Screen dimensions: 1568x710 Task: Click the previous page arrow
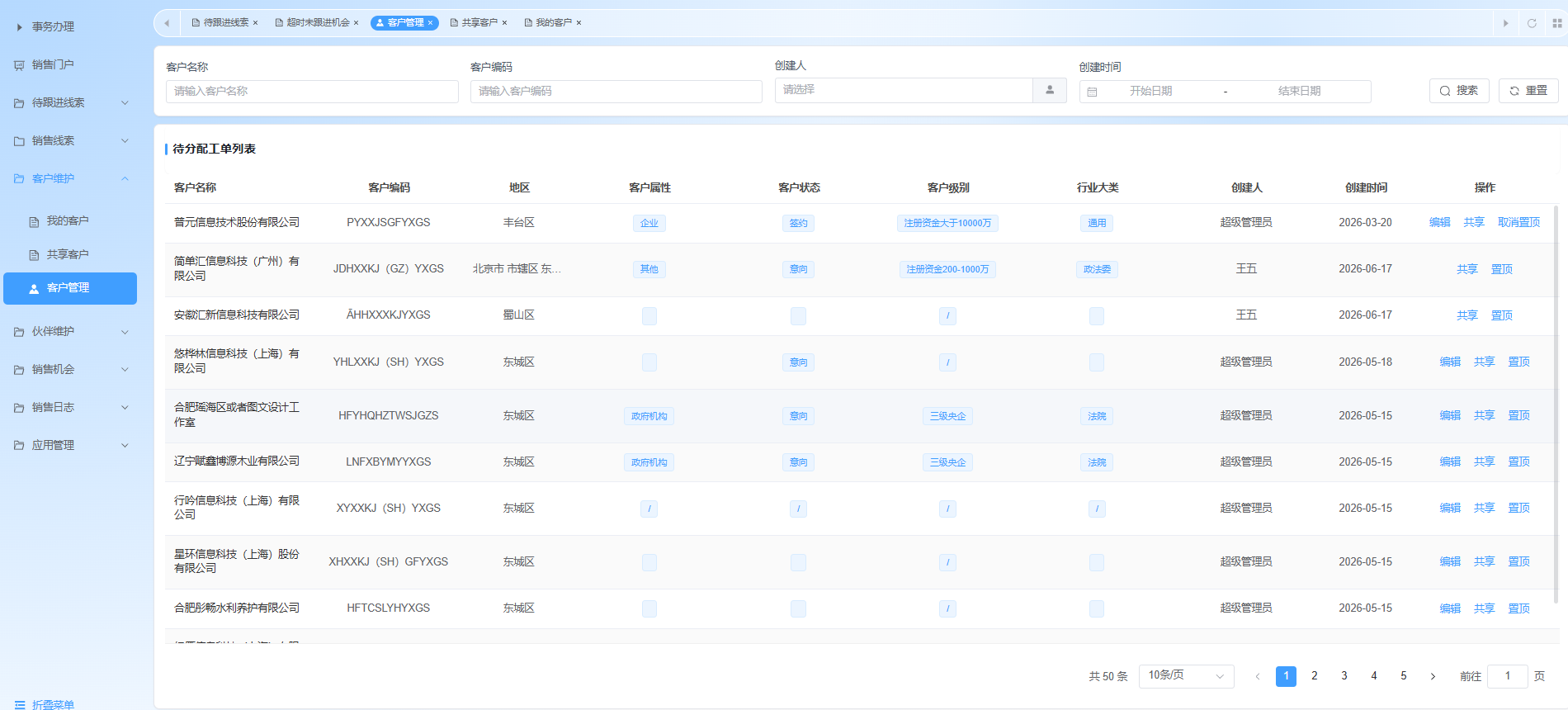pos(1257,677)
